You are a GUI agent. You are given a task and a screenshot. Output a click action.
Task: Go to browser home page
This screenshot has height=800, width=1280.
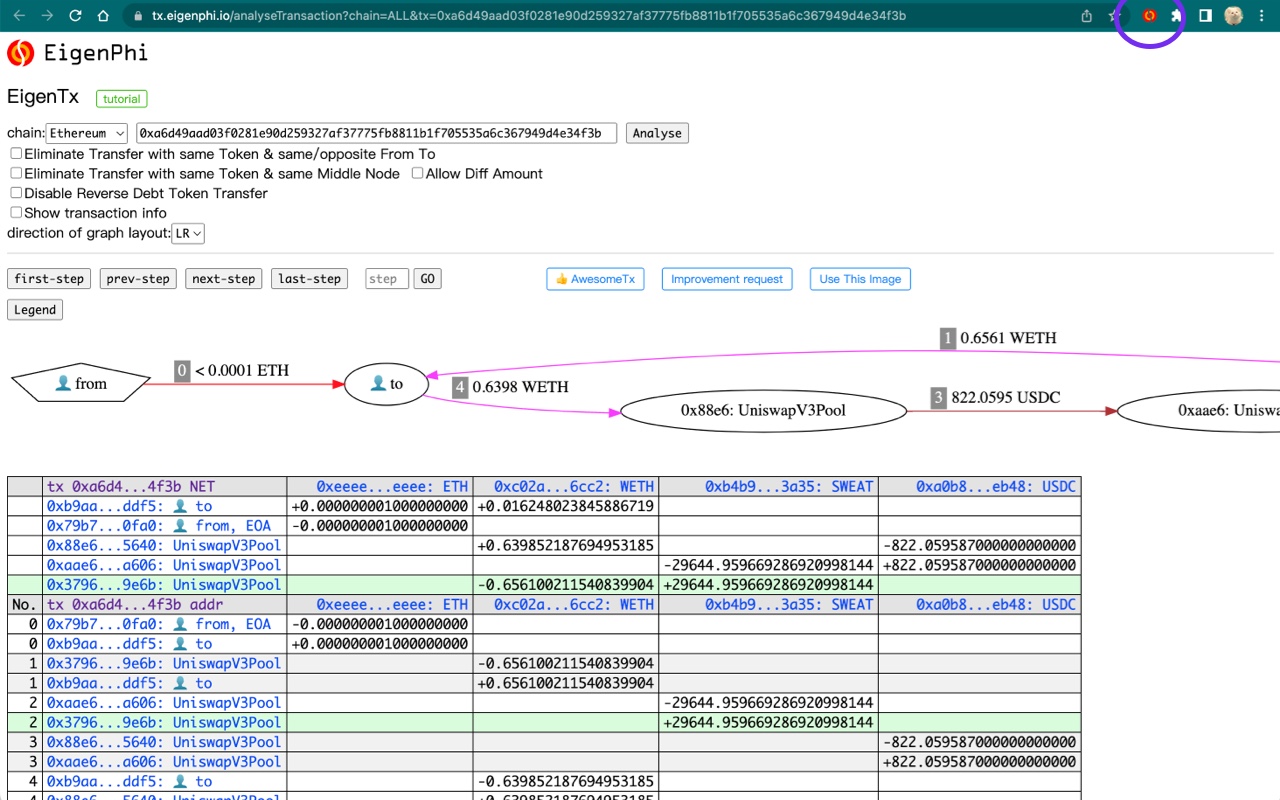tap(103, 16)
